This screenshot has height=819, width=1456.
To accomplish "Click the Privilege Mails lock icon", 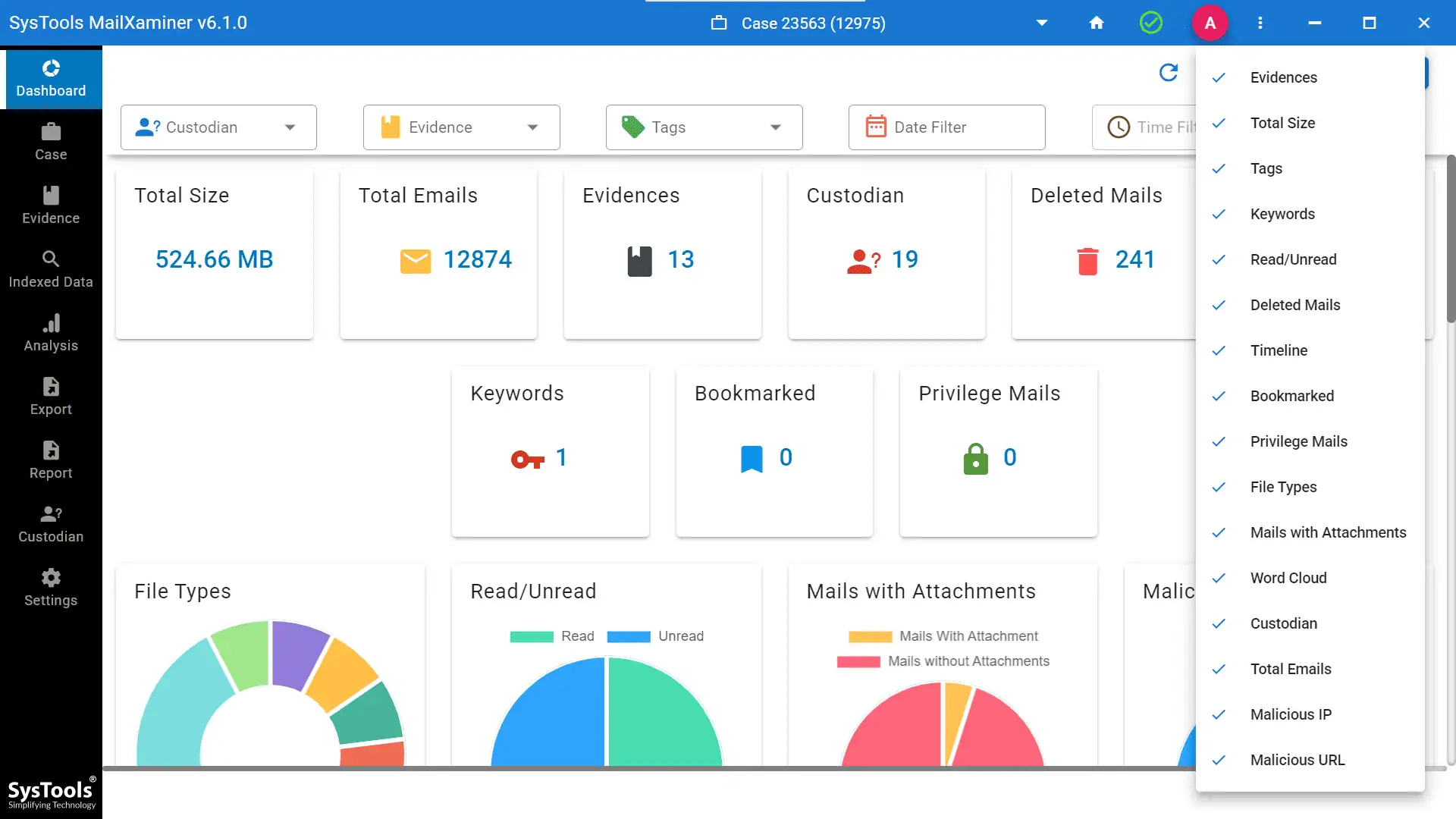I will point(976,459).
